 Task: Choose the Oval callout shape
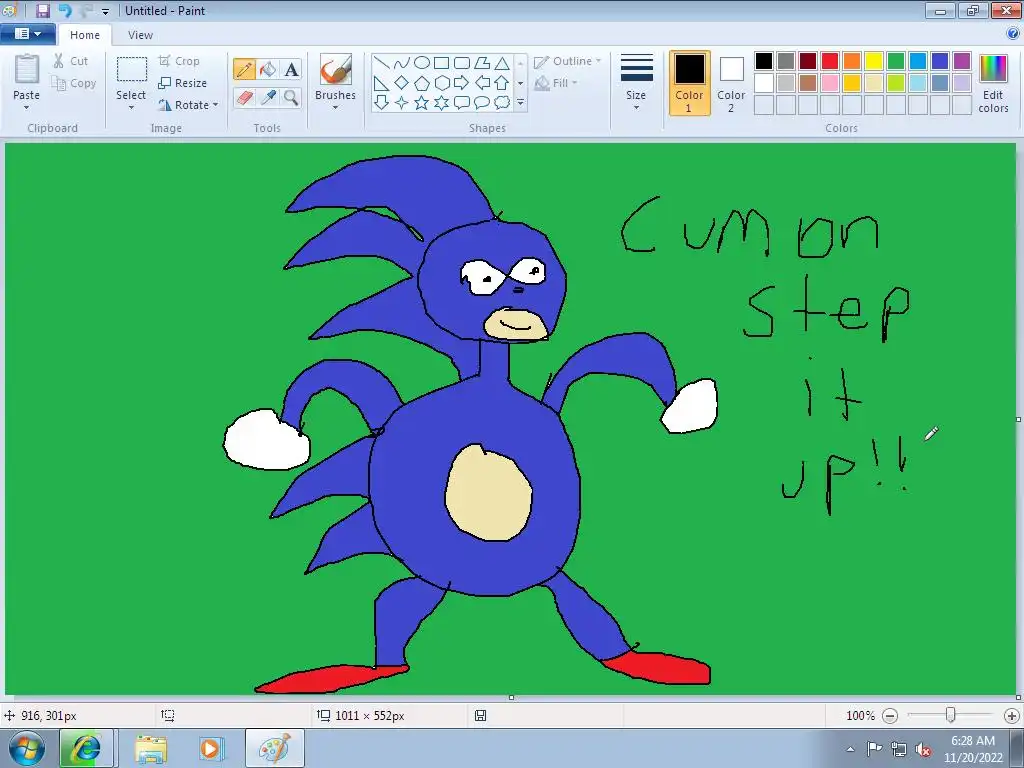pyautogui.click(x=482, y=103)
